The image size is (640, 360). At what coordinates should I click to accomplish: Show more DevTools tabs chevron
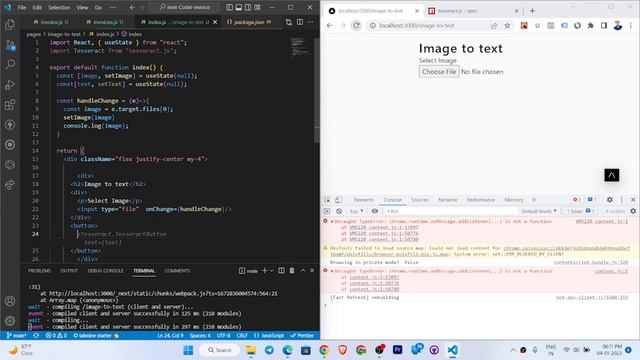coord(533,200)
